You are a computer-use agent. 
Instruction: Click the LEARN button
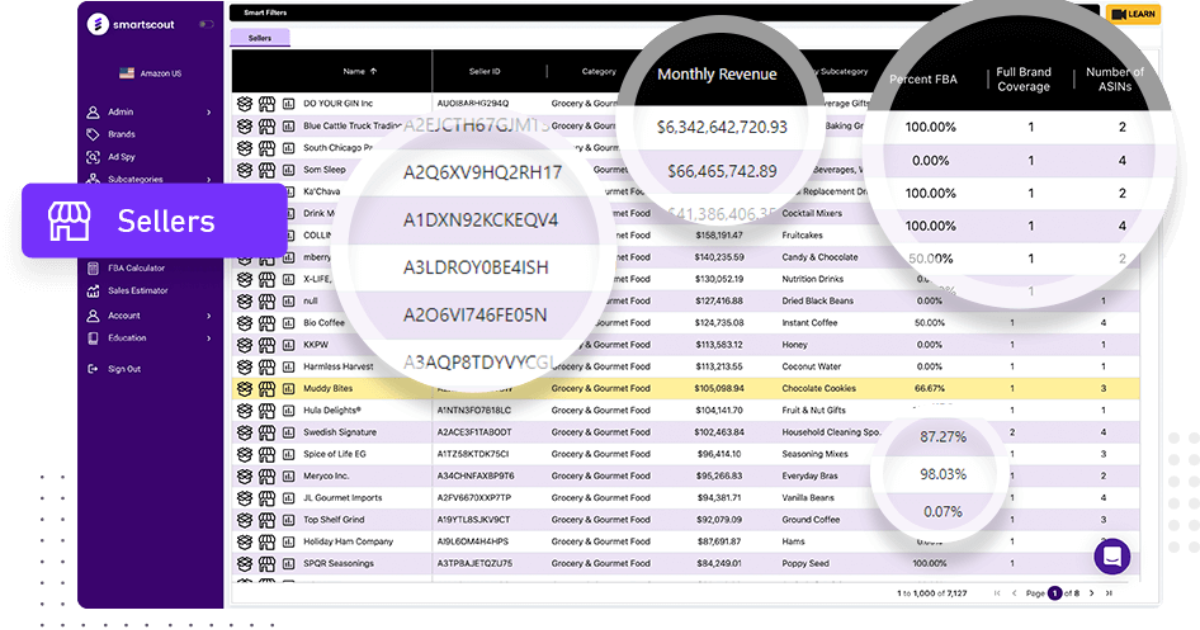[1133, 14]
